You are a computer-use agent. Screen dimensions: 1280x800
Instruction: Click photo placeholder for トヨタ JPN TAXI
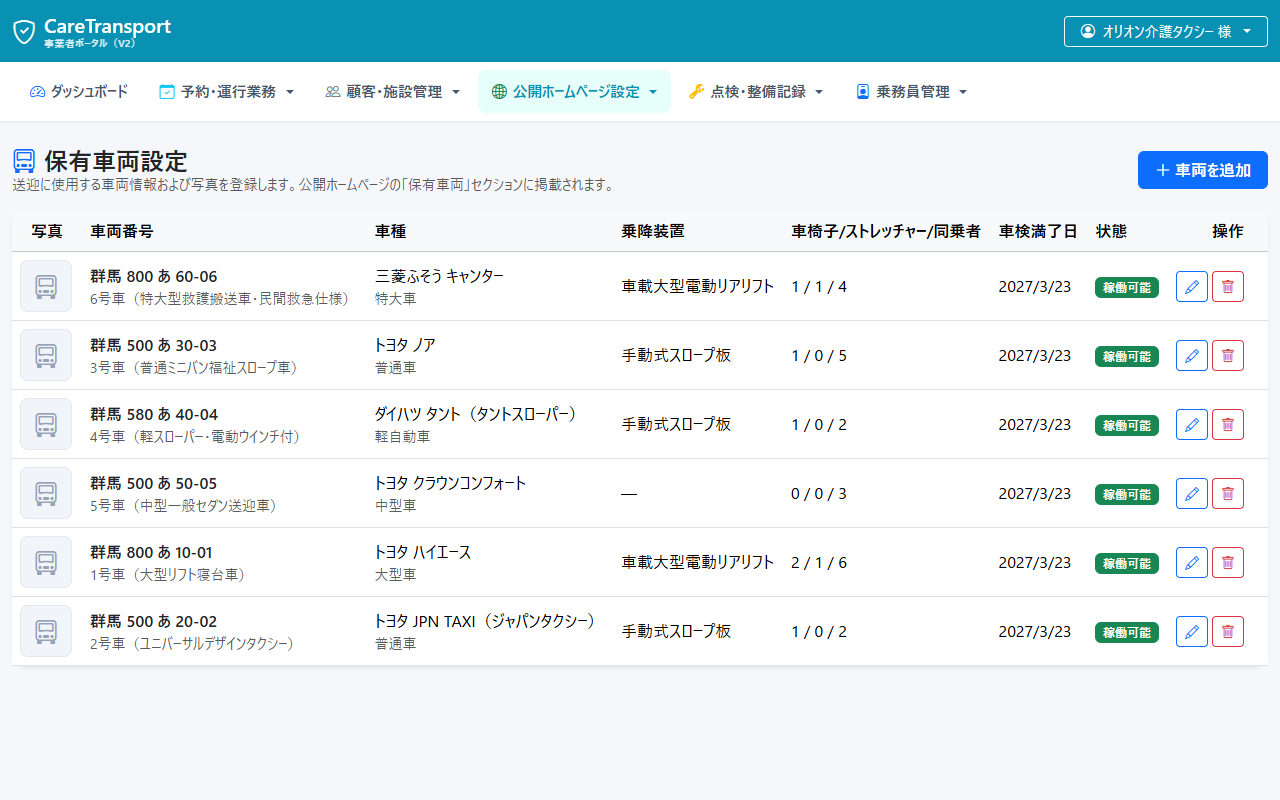point(46,632)
